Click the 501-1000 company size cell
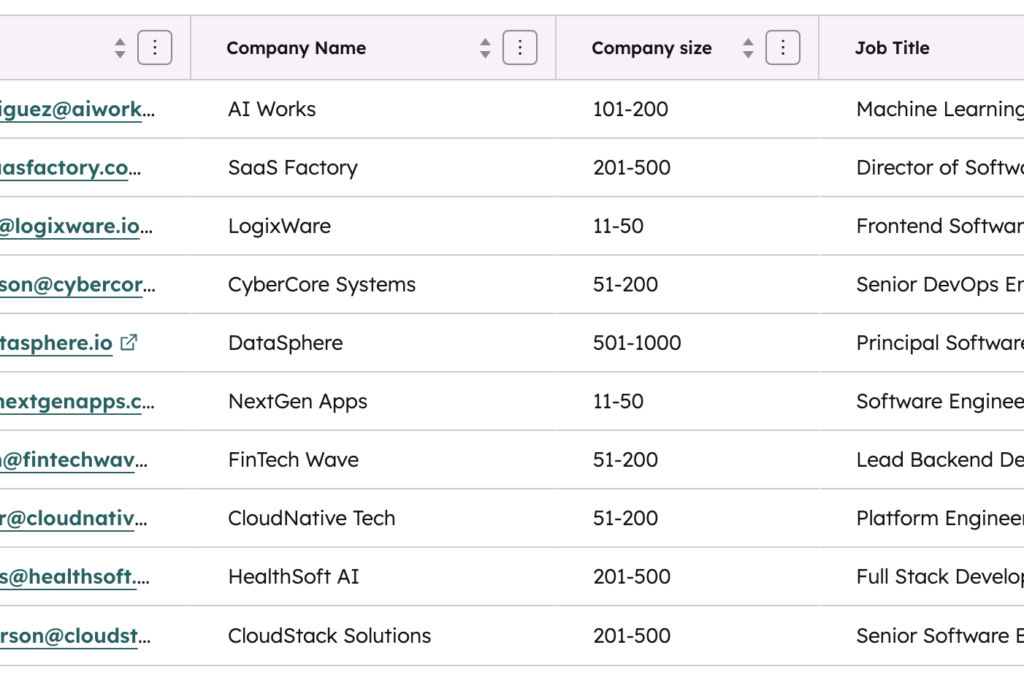The width and height of the screenshot is (1024, 691). (636, 343)
